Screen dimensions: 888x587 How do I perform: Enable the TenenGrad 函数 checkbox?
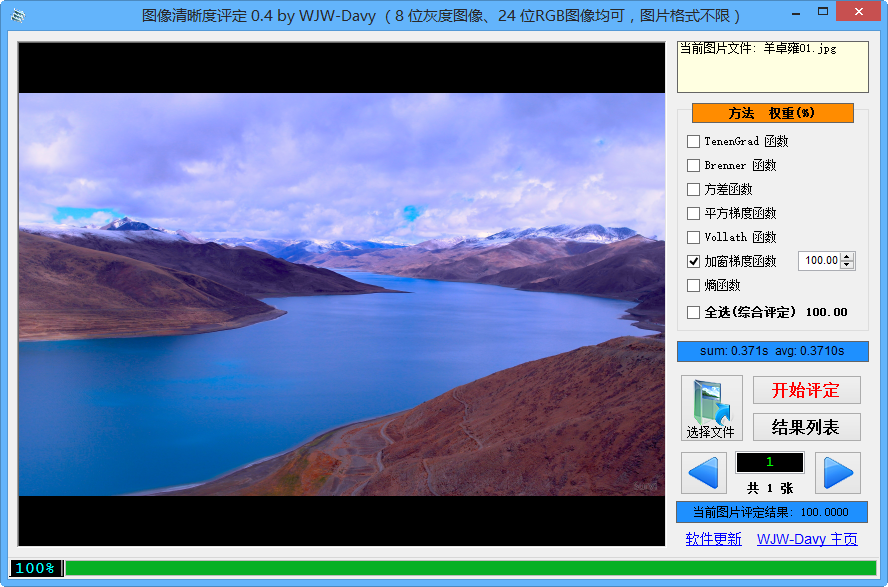pos(693,141)
